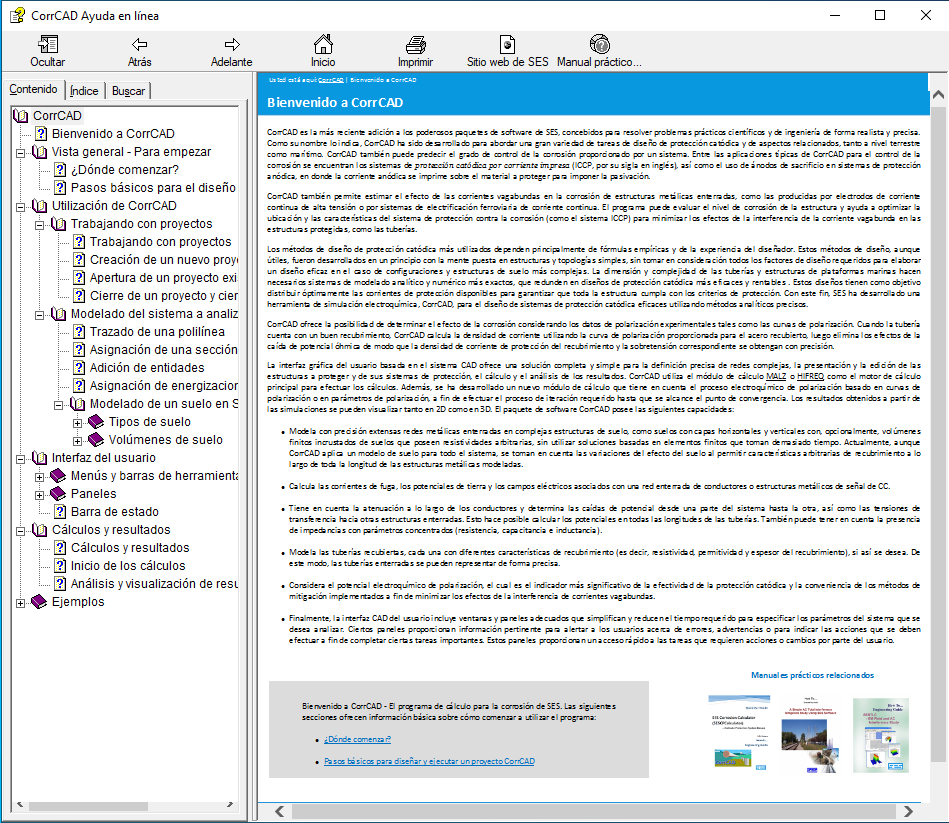949x823 pixels.
Task: Select Asignación de una sección topic
Action: pyautogui.click(x=163, y=350)
